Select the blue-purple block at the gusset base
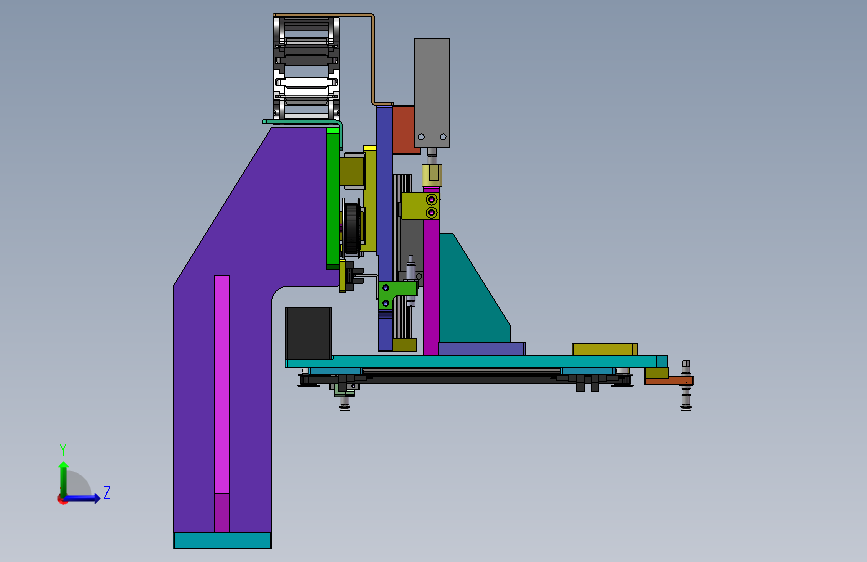867x562 pixels. pyautogui.click(x=482, y=348)
